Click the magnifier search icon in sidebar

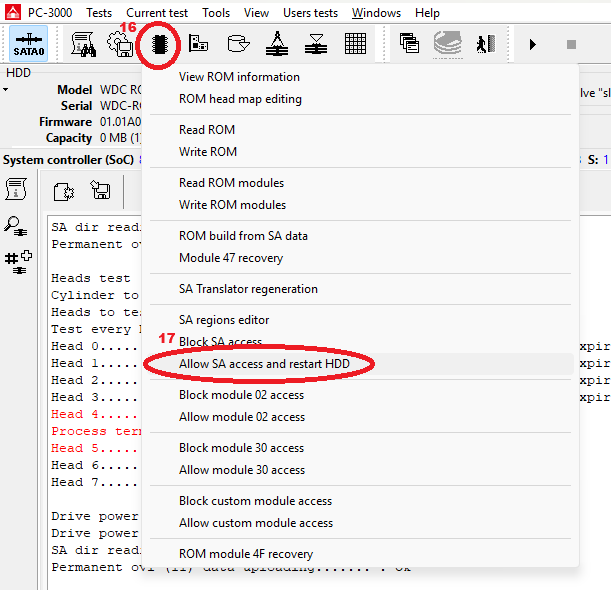coord(16,224)
